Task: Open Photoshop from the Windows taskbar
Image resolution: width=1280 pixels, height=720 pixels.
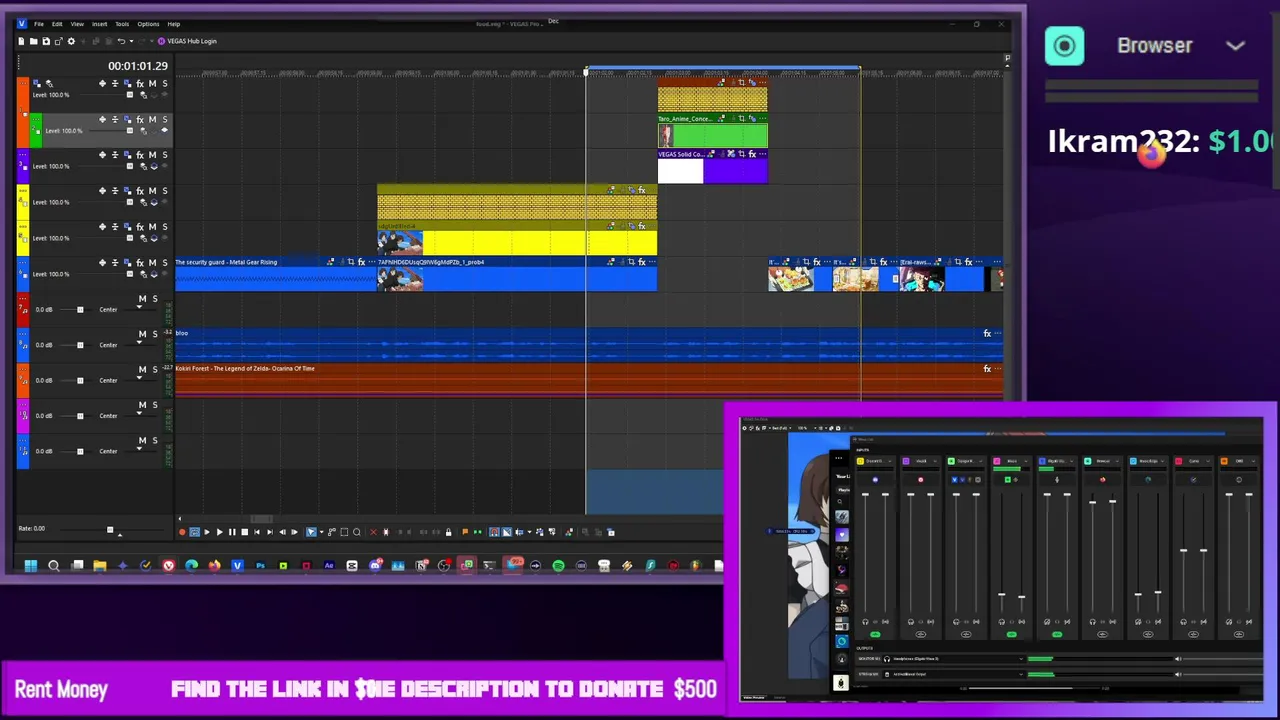Action: coord(260,566)
